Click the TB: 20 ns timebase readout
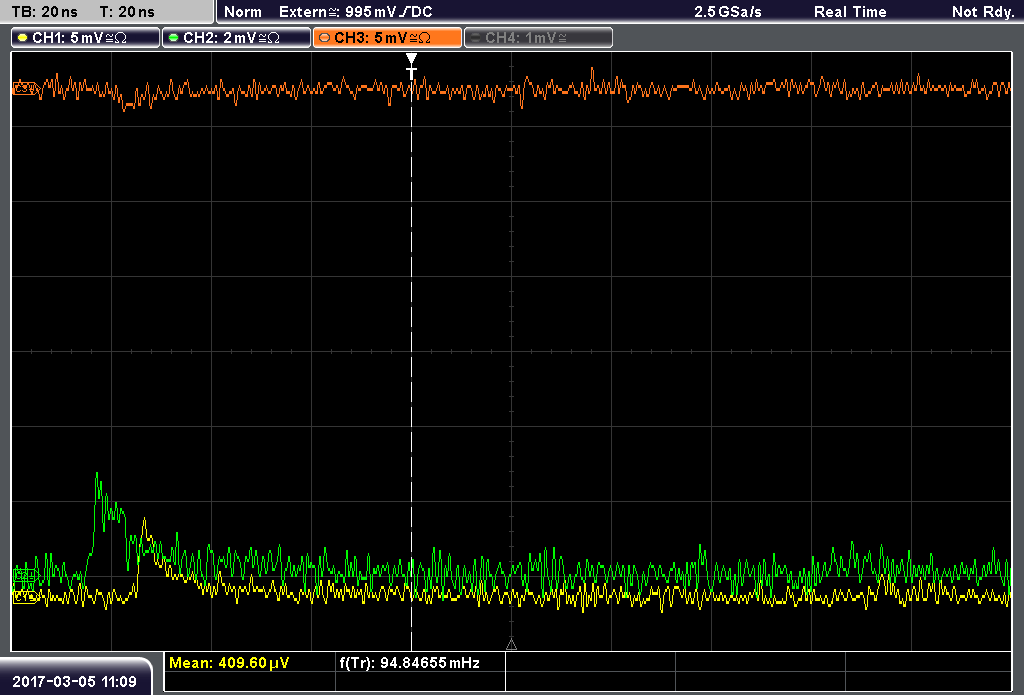This screenshot has width=1024, height=695. (x=44, y=12)
